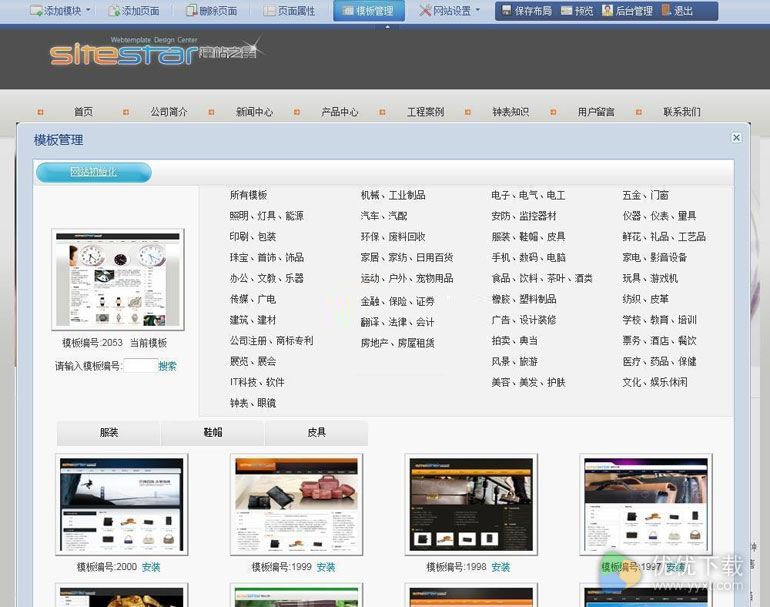Select the 家居、家纺、日用百货 category

(407, 257)
